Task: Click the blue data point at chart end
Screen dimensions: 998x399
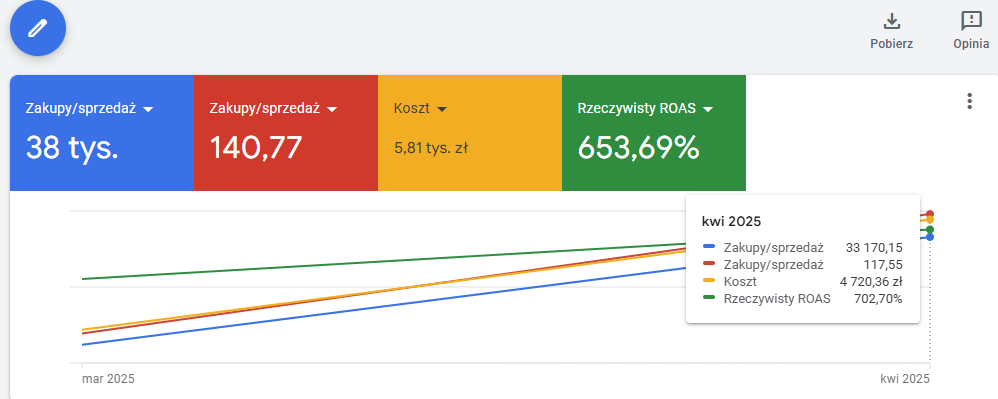Action: coord(930,237)
